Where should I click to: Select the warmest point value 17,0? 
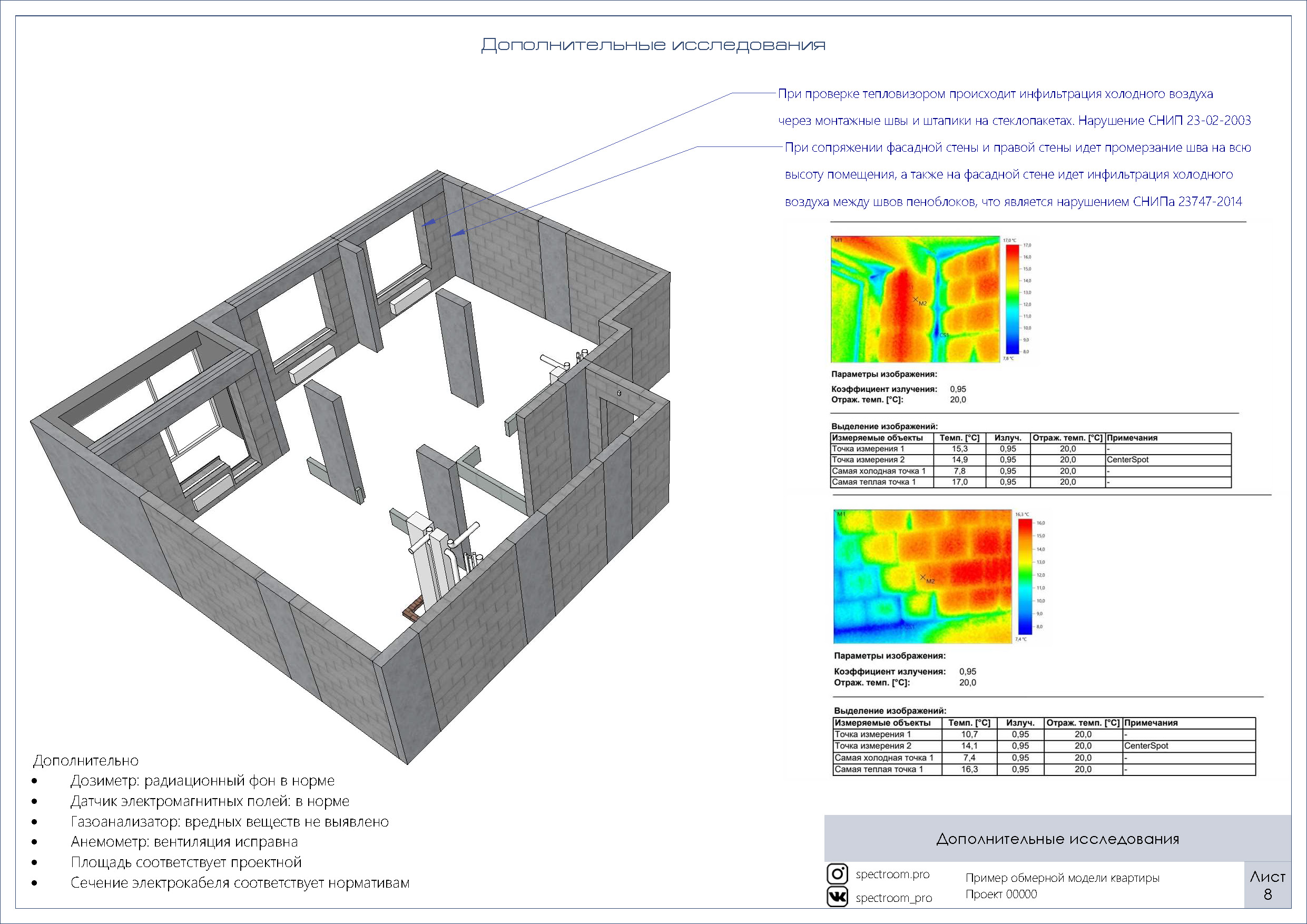coord(960,481)
